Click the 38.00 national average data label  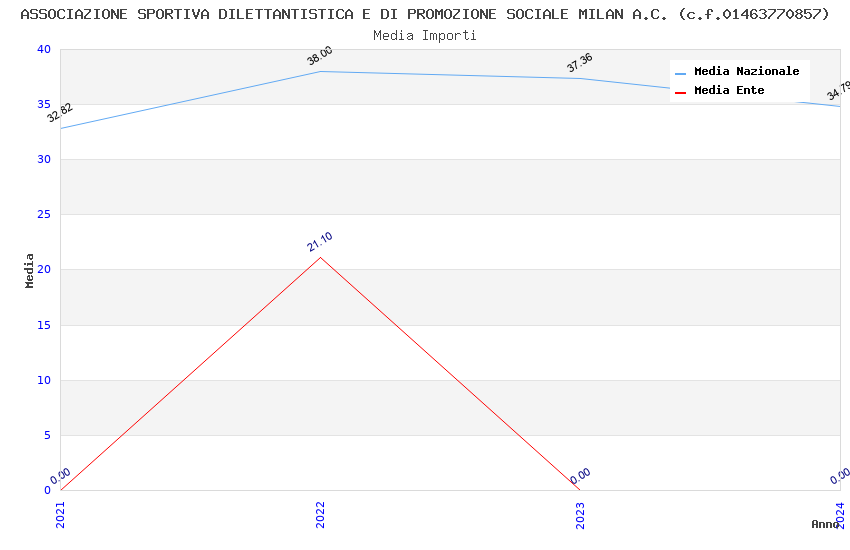(x=319, y=56)
